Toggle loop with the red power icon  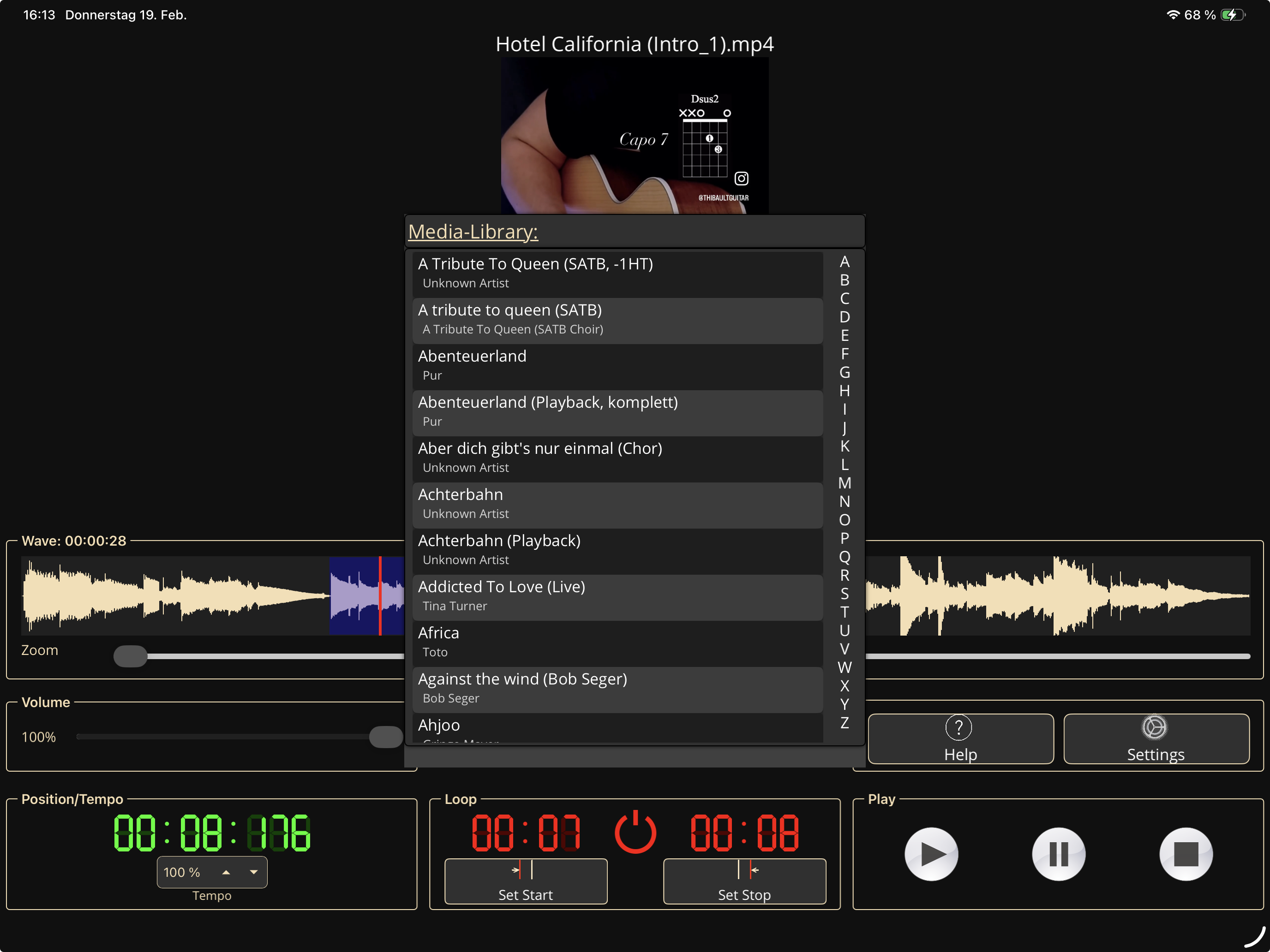coord(635,832)
